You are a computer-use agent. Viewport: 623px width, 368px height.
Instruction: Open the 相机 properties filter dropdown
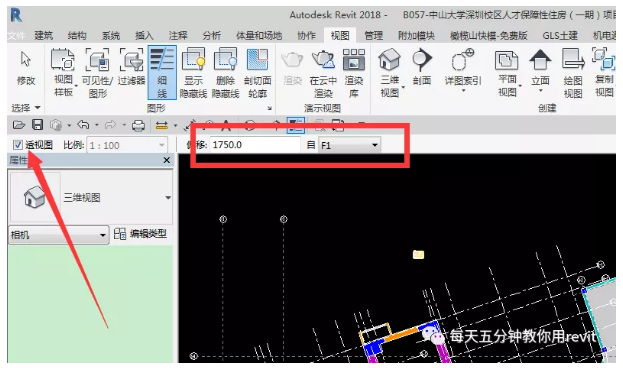[58, 235]
